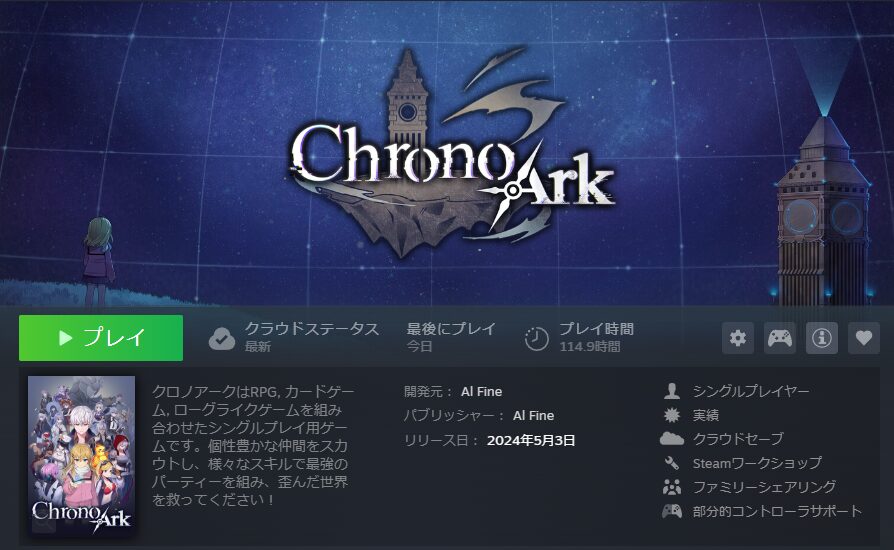Click the ファミリーシェアリング people icon
The image size is (894, 550).
coord(672,487)
